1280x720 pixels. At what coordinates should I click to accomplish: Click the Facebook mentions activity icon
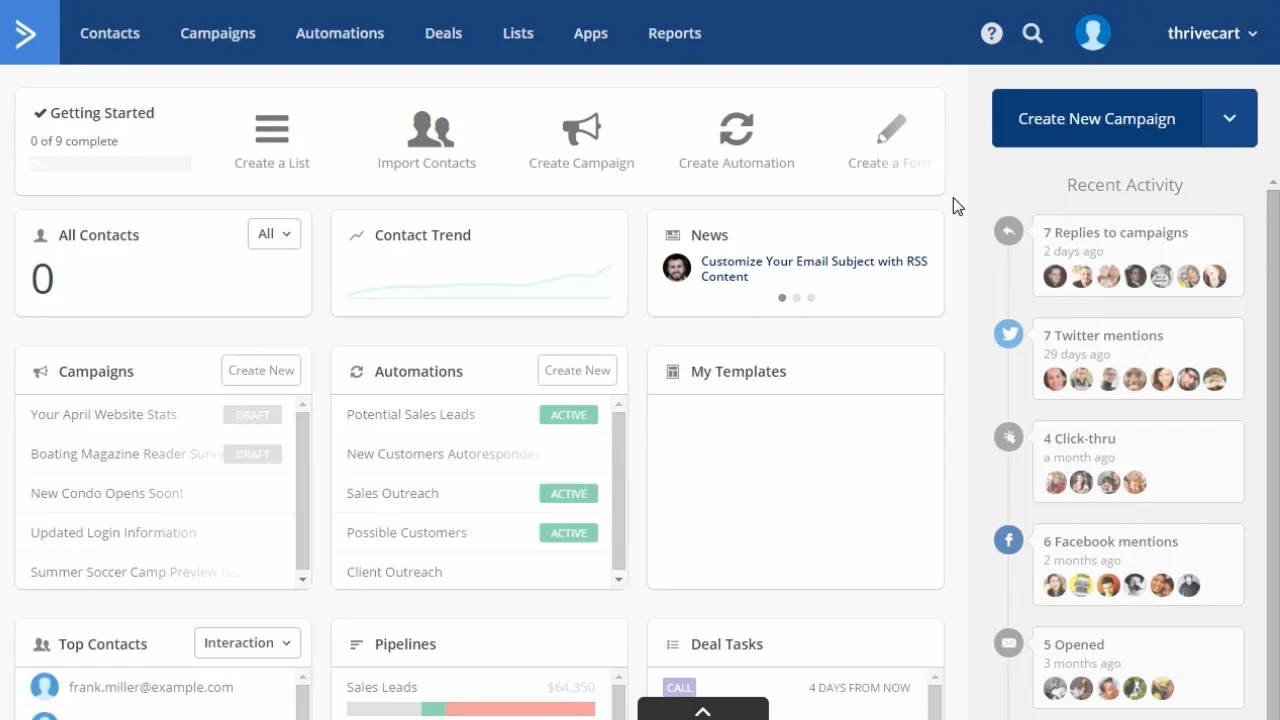[1008, 540]
